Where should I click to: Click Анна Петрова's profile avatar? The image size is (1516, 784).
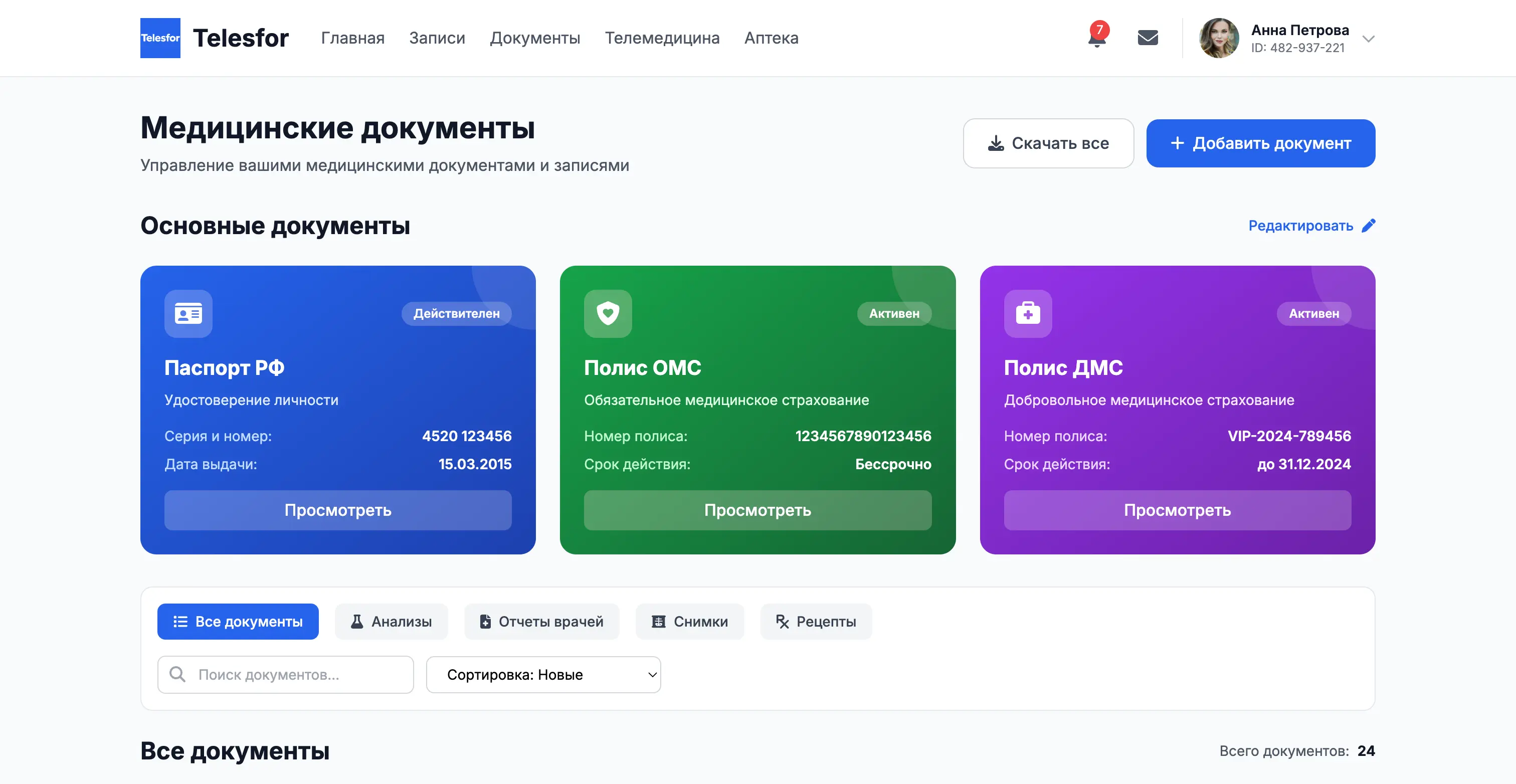pyautogui.click(x=1219, y=38)
